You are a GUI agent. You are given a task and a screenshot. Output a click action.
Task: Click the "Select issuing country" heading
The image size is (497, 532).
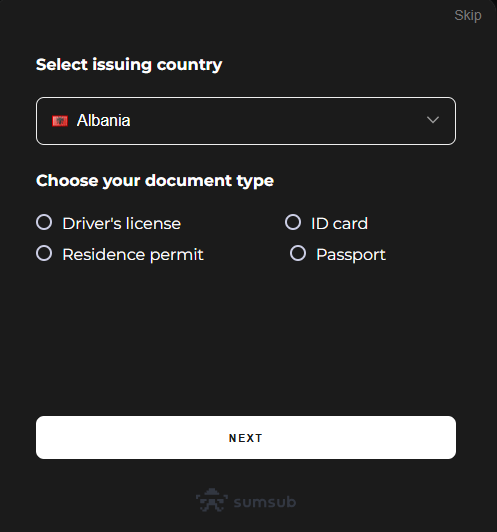point(129,65)
